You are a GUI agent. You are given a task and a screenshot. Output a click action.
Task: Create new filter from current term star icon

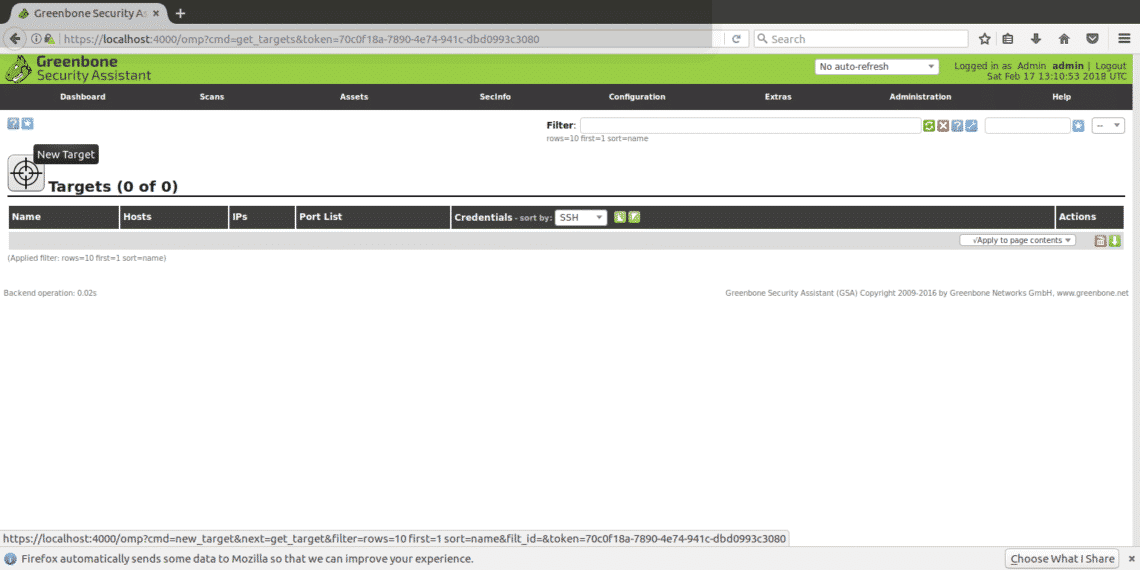coord(1078,126)
